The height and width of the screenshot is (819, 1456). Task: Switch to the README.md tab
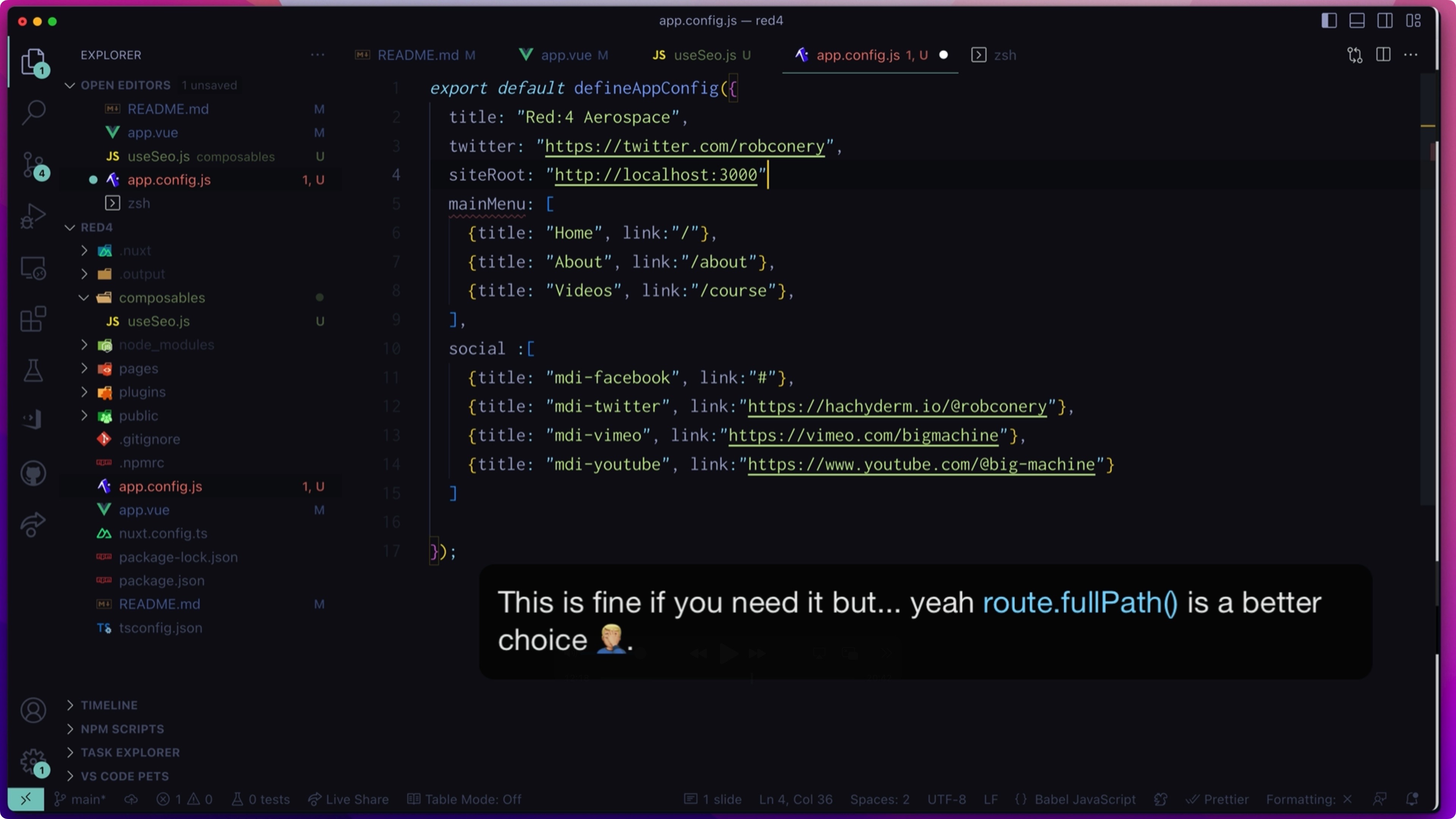click(416, 55)
